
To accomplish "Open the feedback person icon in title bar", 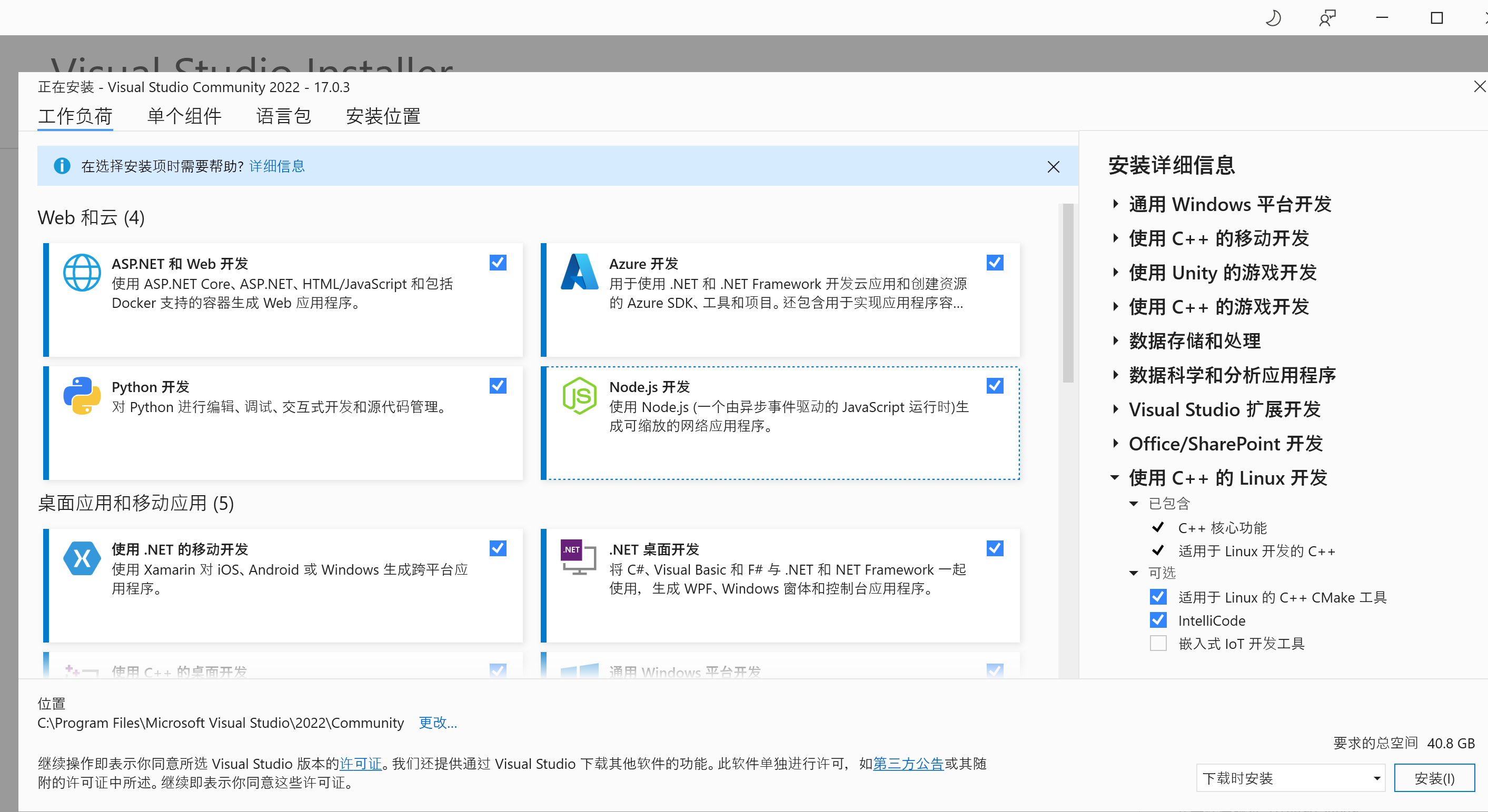I will (x=1327, y=18).
